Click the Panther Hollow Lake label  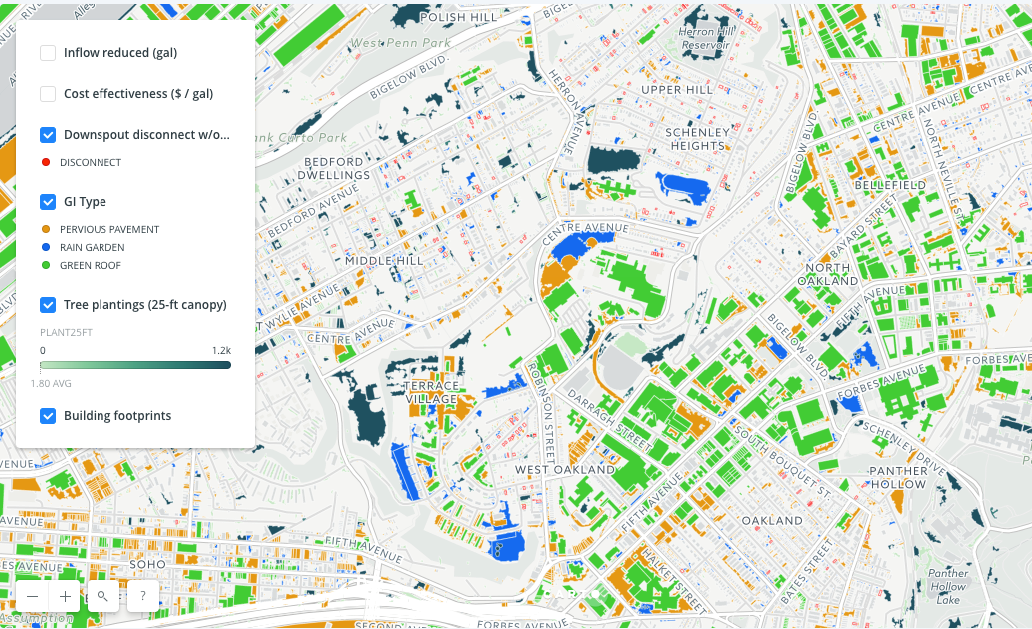[x=948, y=587]
